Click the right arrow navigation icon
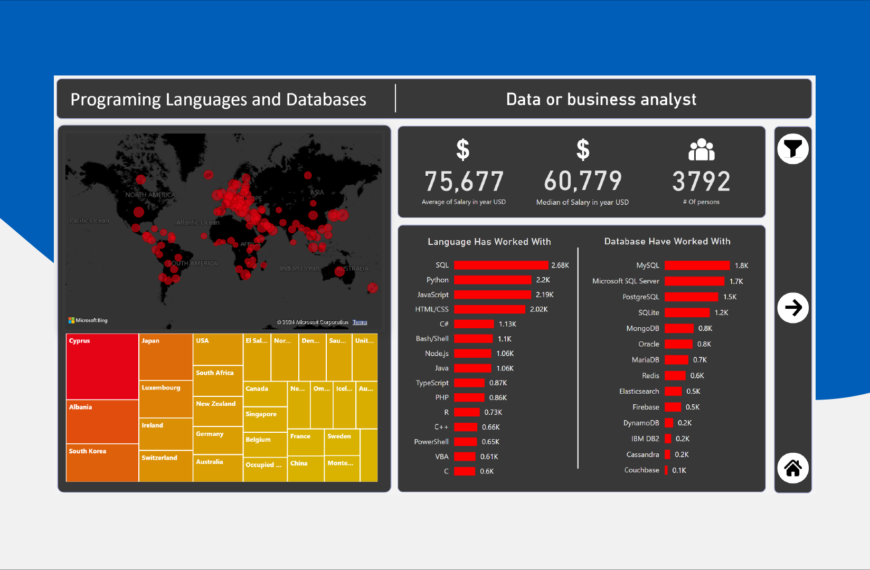Viewport: 870px width, 570px height. click(793, 307)
